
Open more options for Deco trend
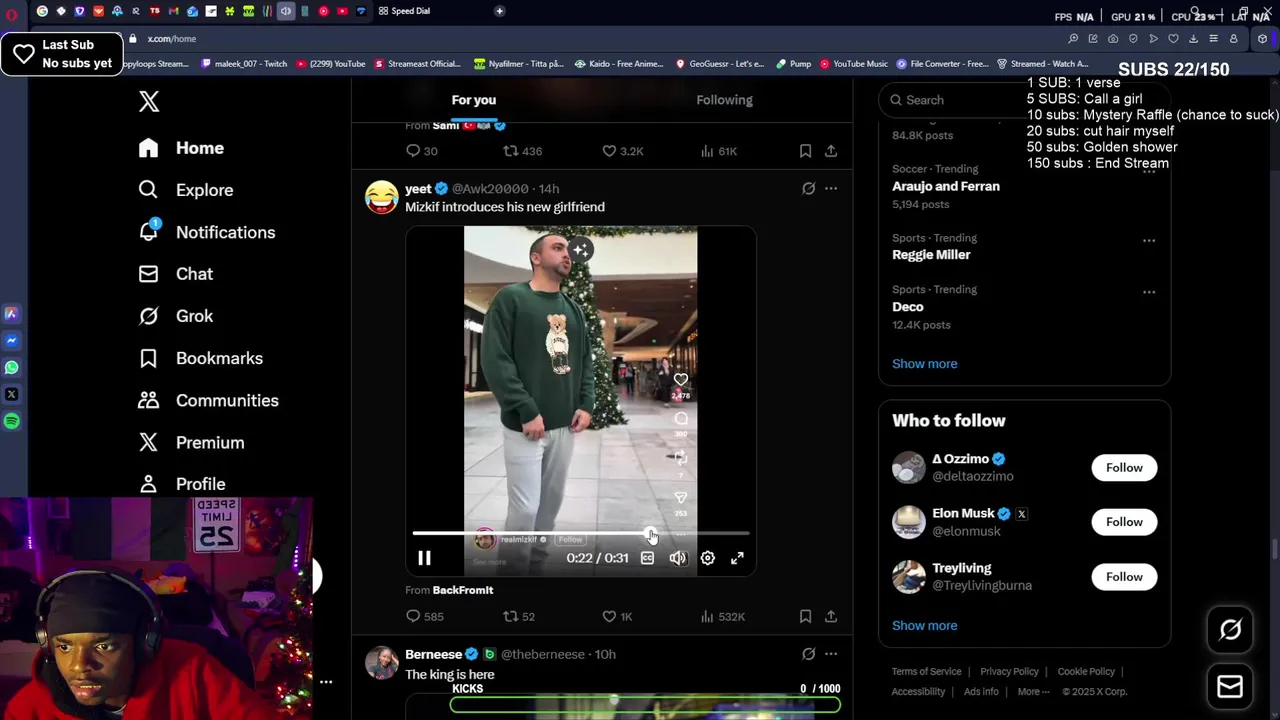click(1149, 293)
